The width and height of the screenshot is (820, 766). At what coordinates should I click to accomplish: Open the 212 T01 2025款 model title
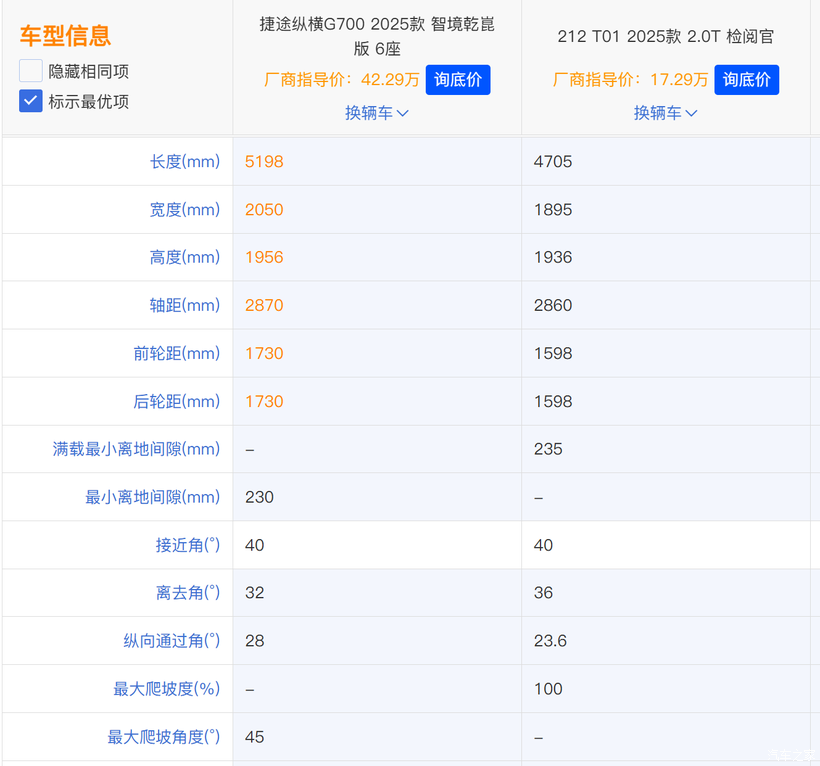point(665,37)
